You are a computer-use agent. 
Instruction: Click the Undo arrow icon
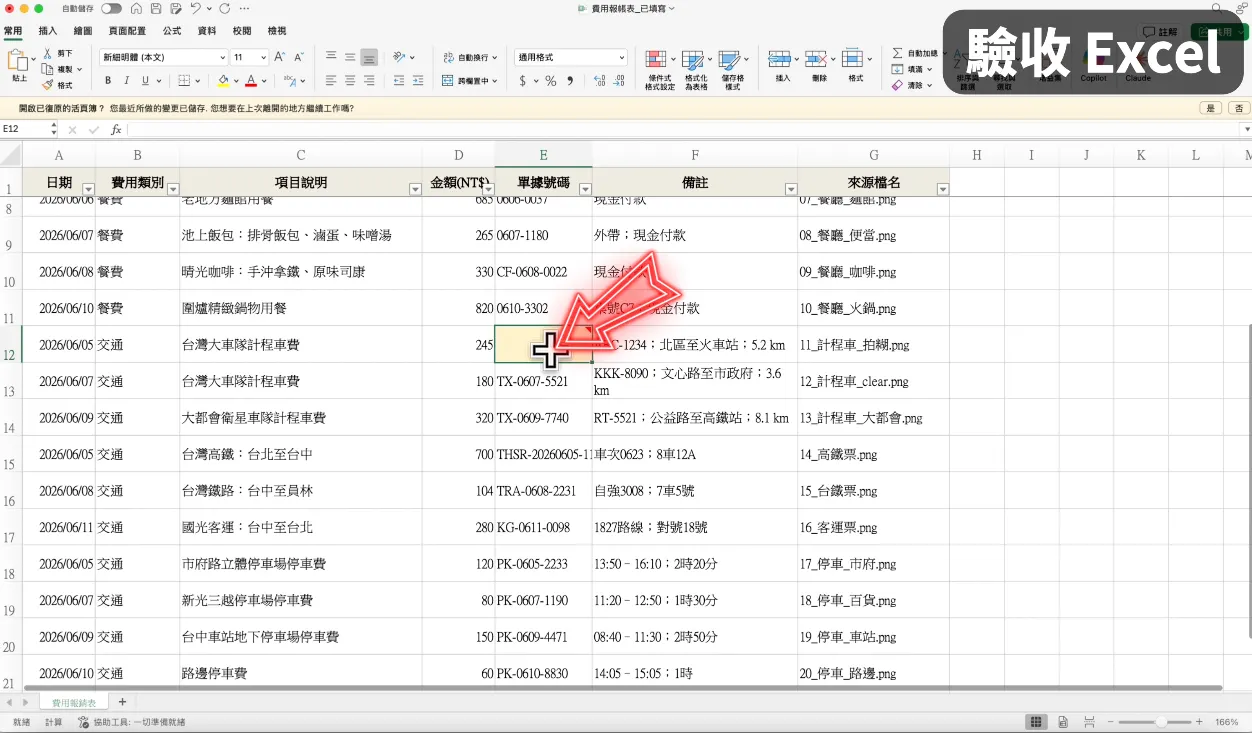click(x=195, y=8)
